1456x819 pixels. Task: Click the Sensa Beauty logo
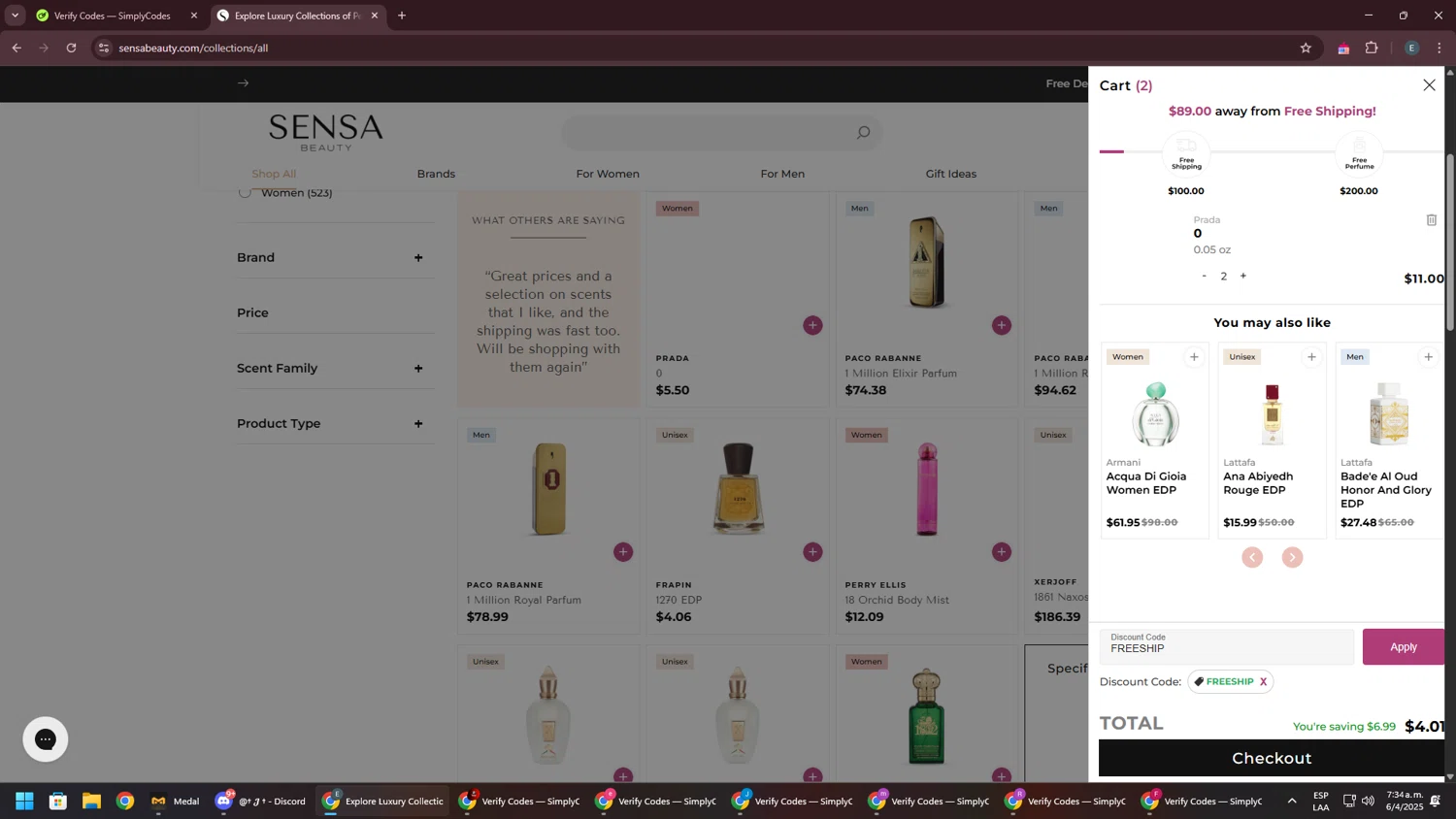click(x=326, y=133)
